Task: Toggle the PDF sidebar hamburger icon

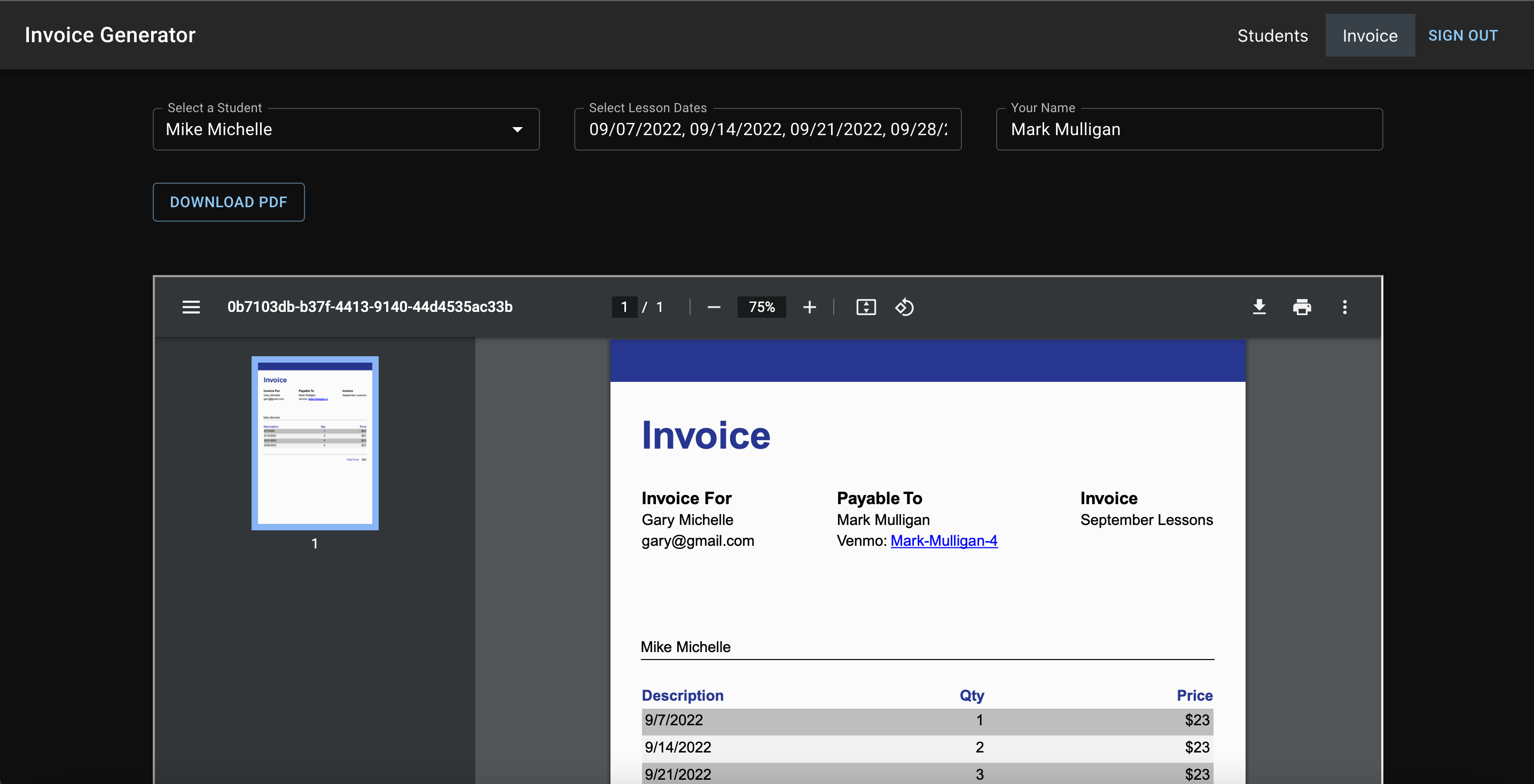Action: click(191, 307)
